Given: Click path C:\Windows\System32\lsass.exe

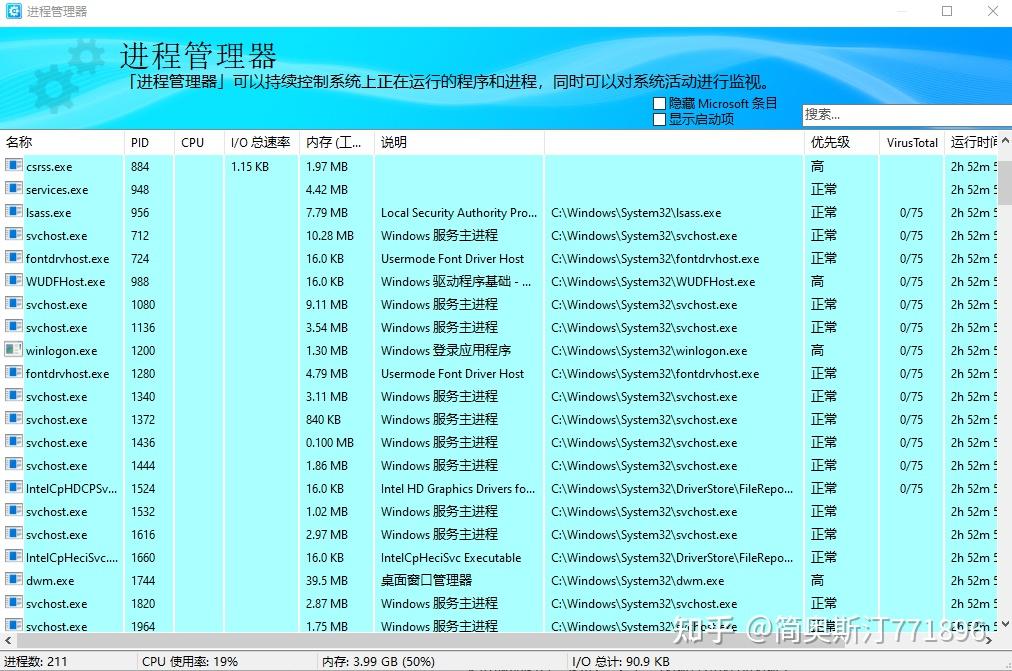Looking at the screenshot, I should [636, 213].
